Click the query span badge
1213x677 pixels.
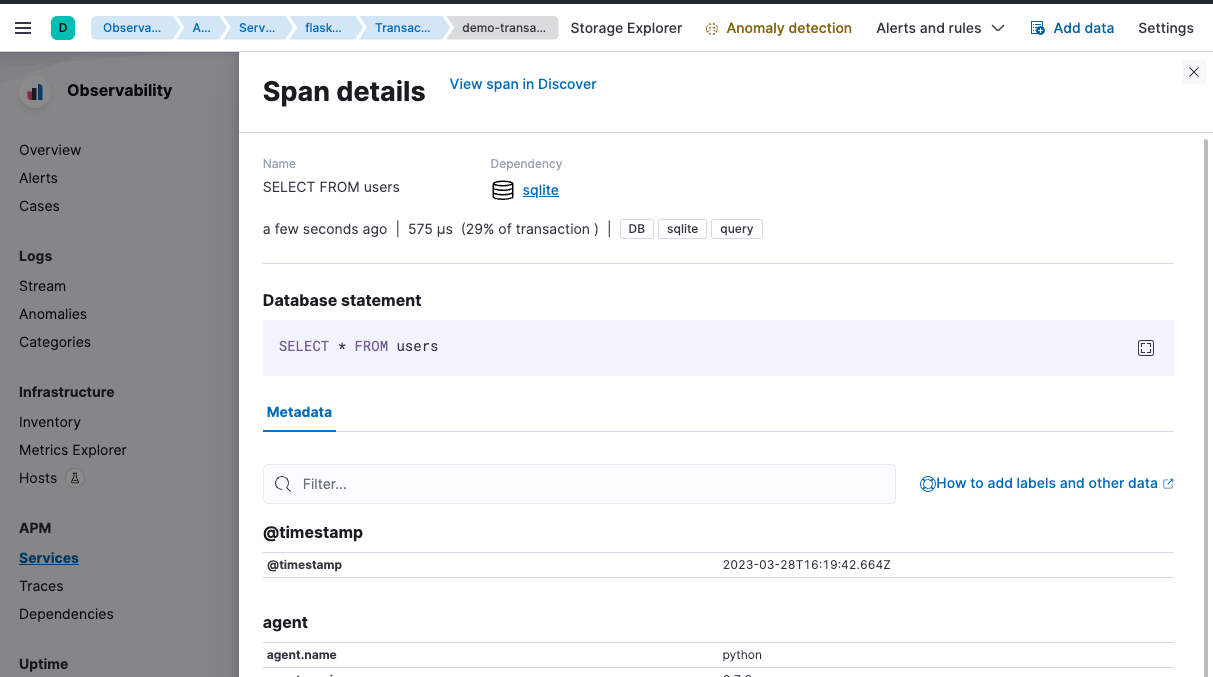click(736, 229)
